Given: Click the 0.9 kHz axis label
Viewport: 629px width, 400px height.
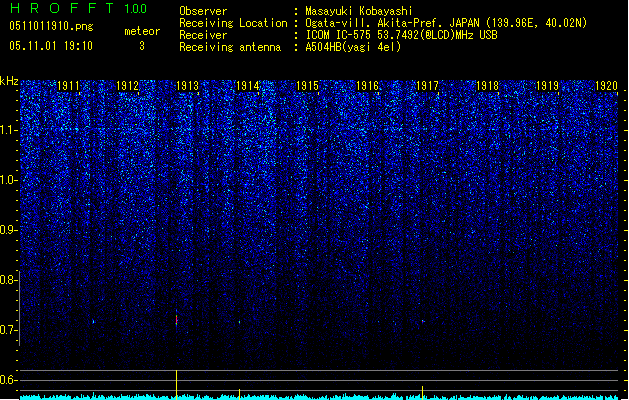Looking at the screenshot, I should (x=8, y=230).
